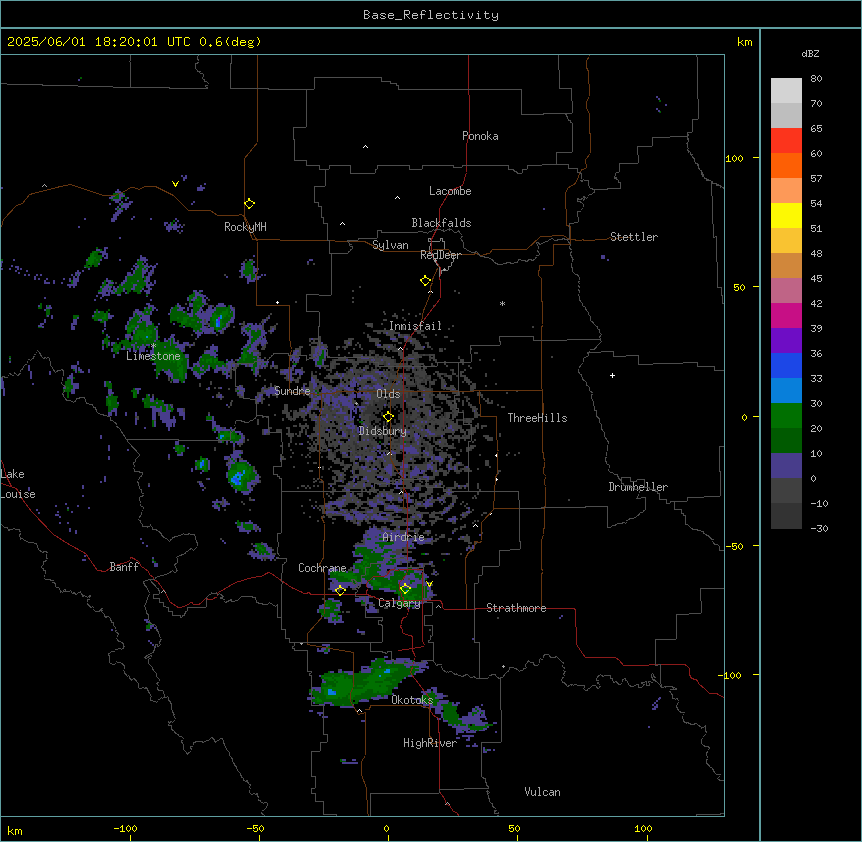Image resolution: width=862 pixels, height=842 pixels.
Task: Pick the white swatch at top of legend
Action: point(786,91)
